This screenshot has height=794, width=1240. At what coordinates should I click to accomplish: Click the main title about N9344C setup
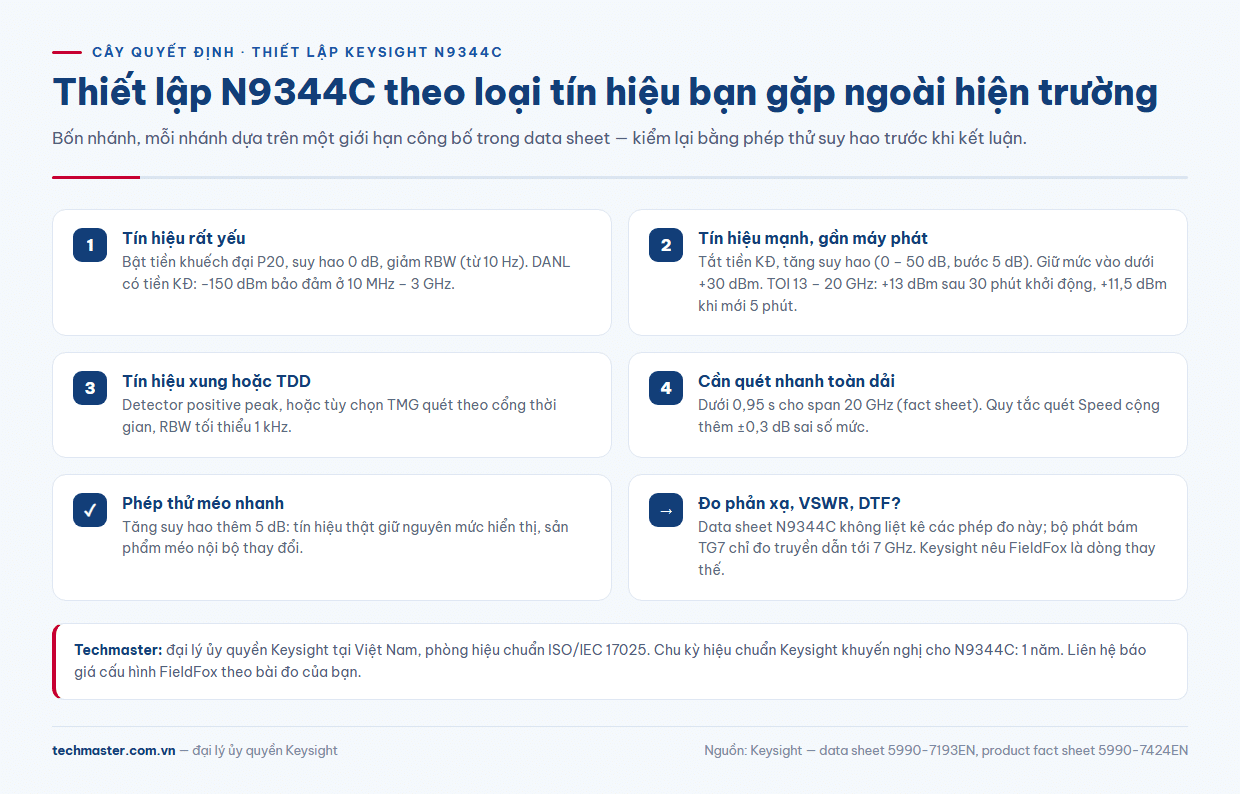pyautogui.click(x=605, y=92)
